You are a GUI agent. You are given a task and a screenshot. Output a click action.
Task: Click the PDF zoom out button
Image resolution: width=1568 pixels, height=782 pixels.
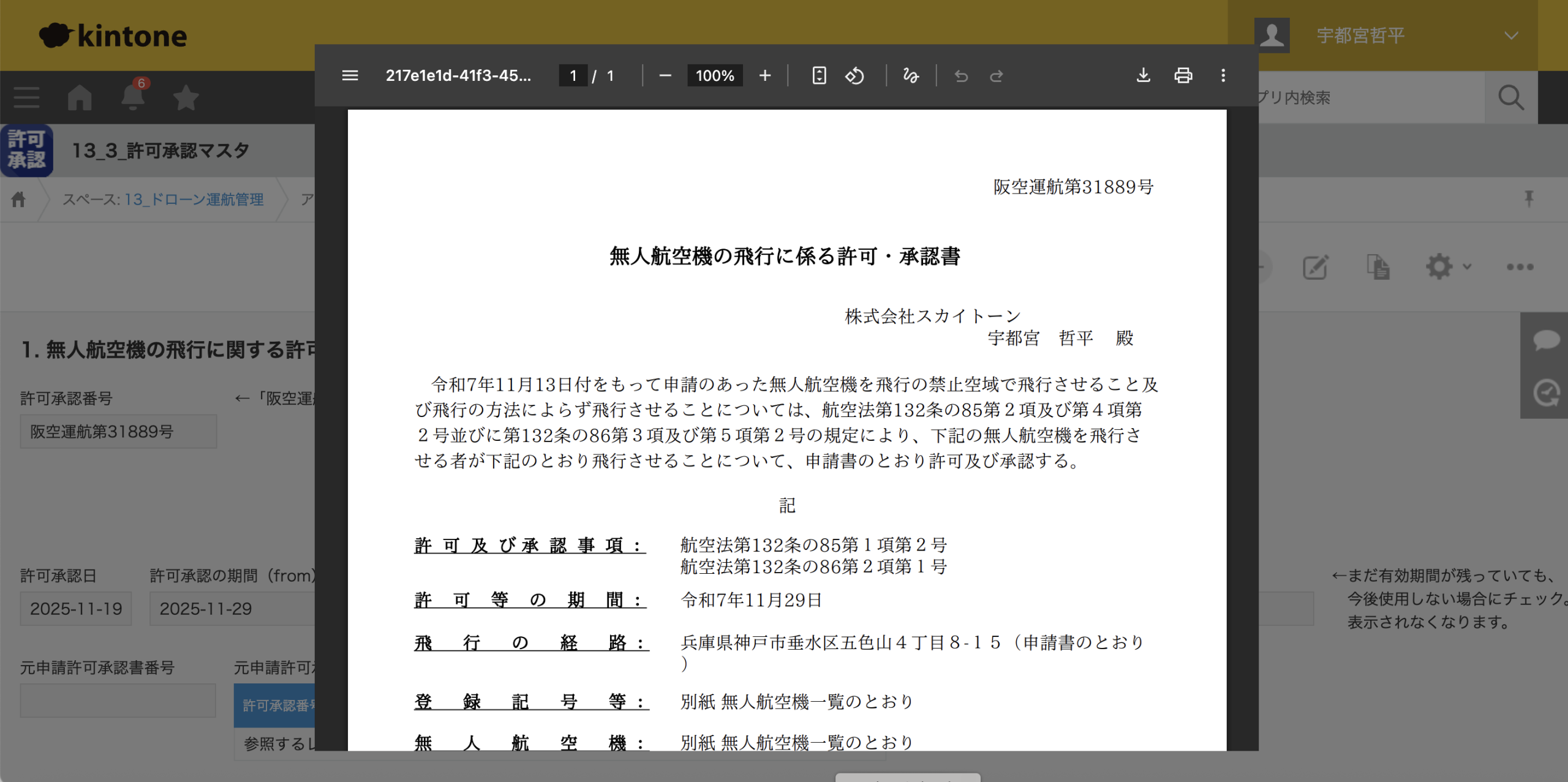pyautogui.click(x=665, y=75)
